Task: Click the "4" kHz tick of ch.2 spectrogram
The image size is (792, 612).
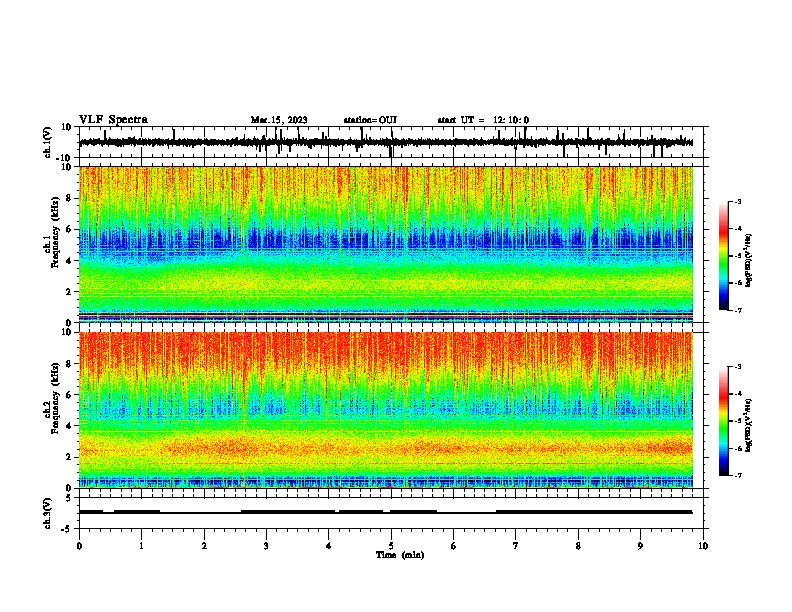Action: pos(69,426)
